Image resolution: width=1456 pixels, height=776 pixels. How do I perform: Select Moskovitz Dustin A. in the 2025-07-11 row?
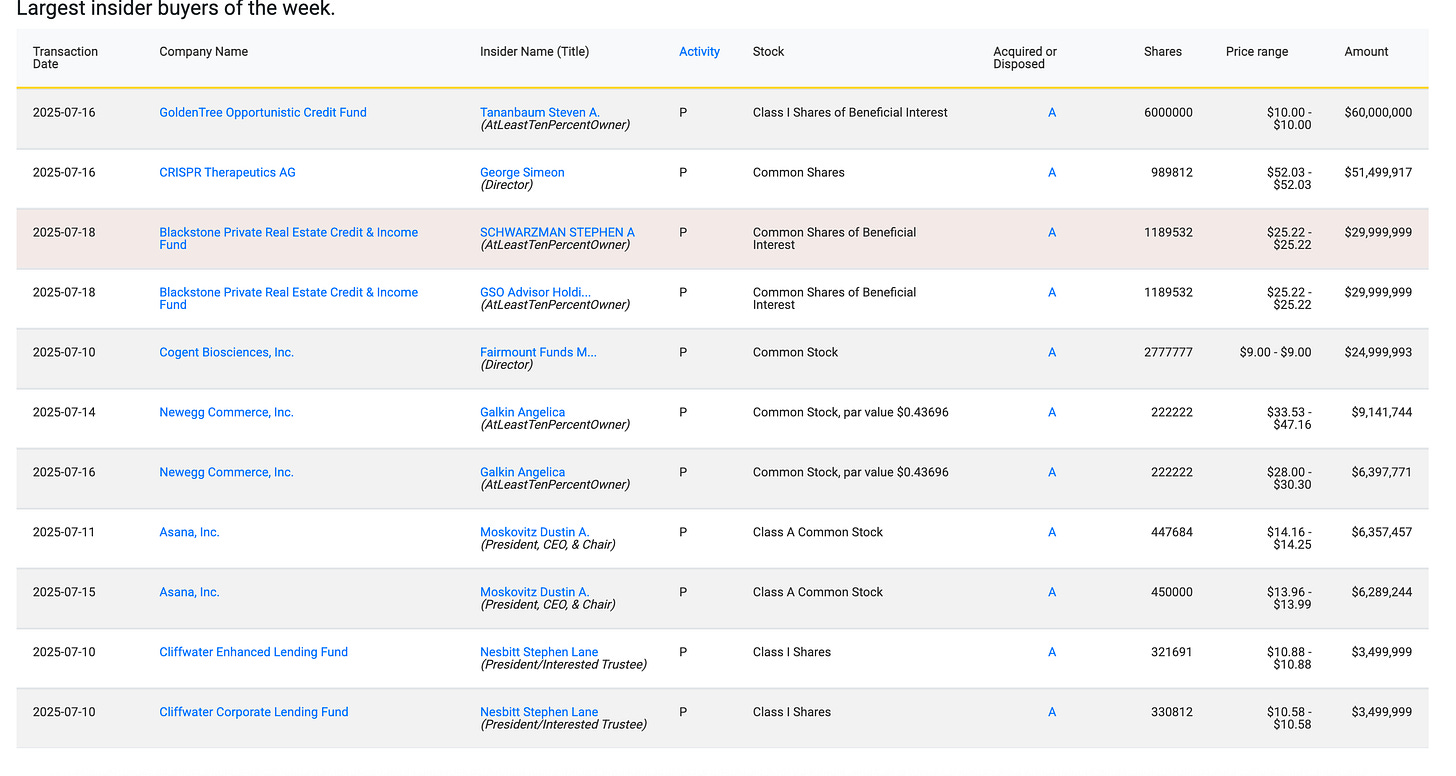click(535, 533)
